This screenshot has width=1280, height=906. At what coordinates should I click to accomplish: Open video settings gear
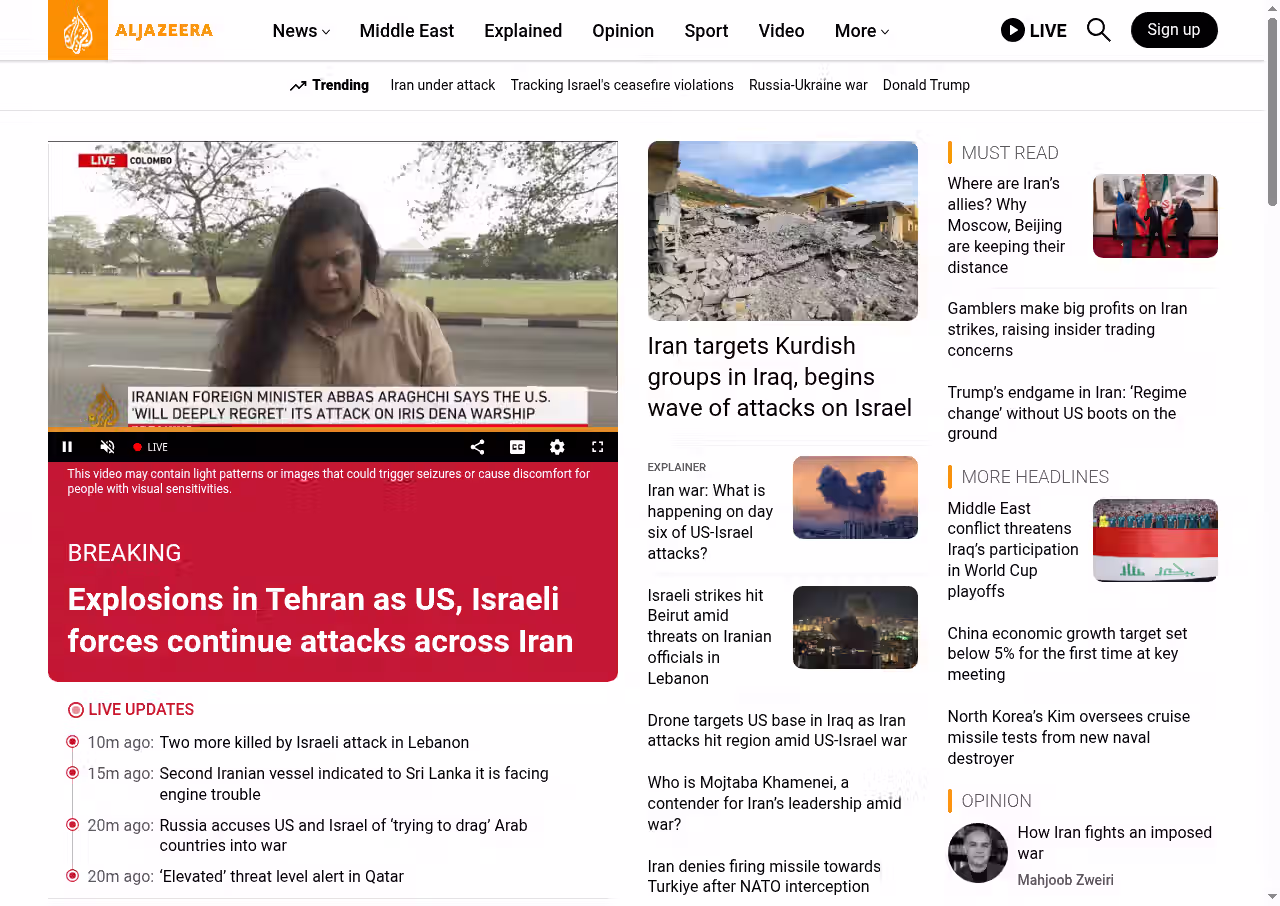(557, 447)
